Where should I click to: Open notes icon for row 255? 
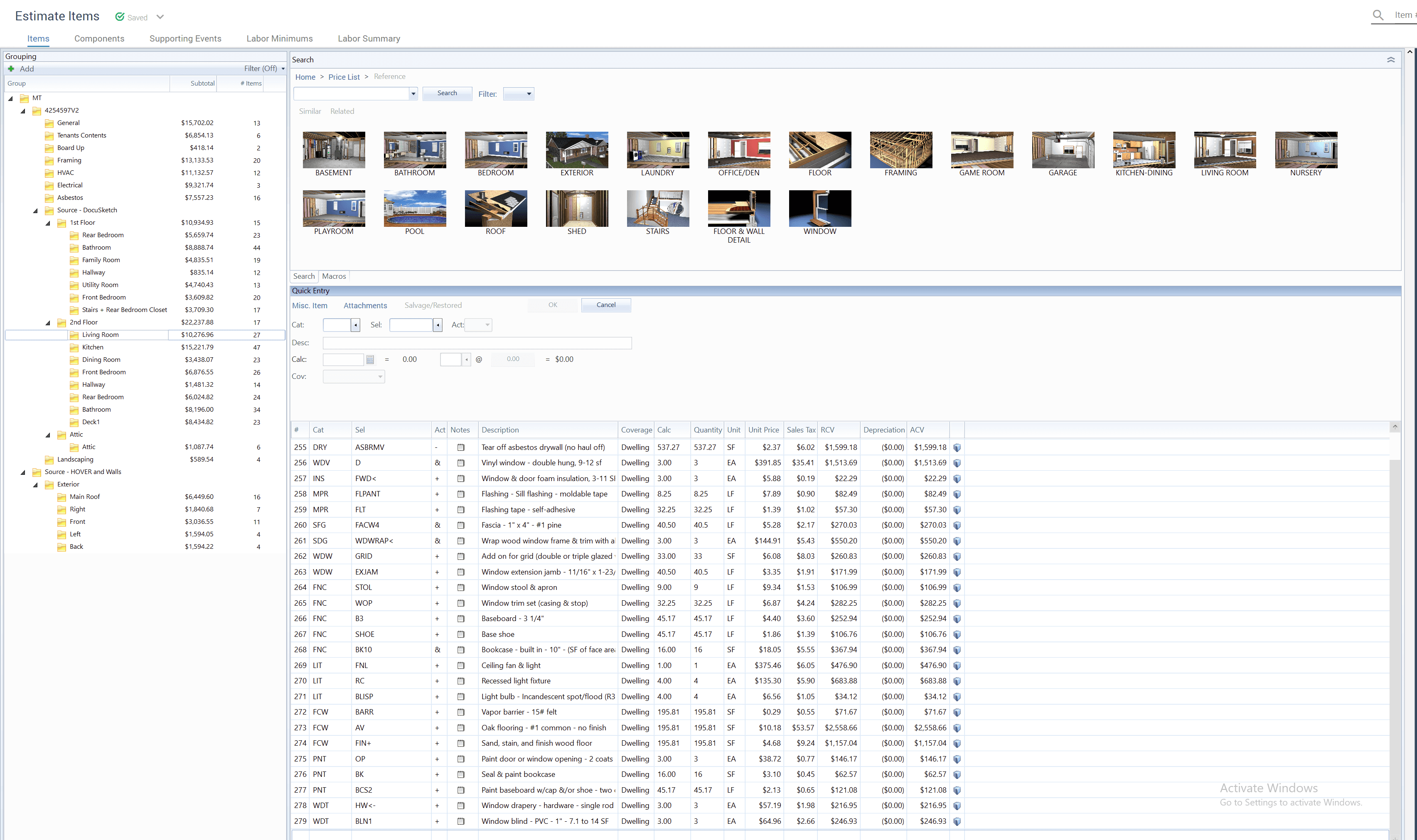tap(460, 447)
